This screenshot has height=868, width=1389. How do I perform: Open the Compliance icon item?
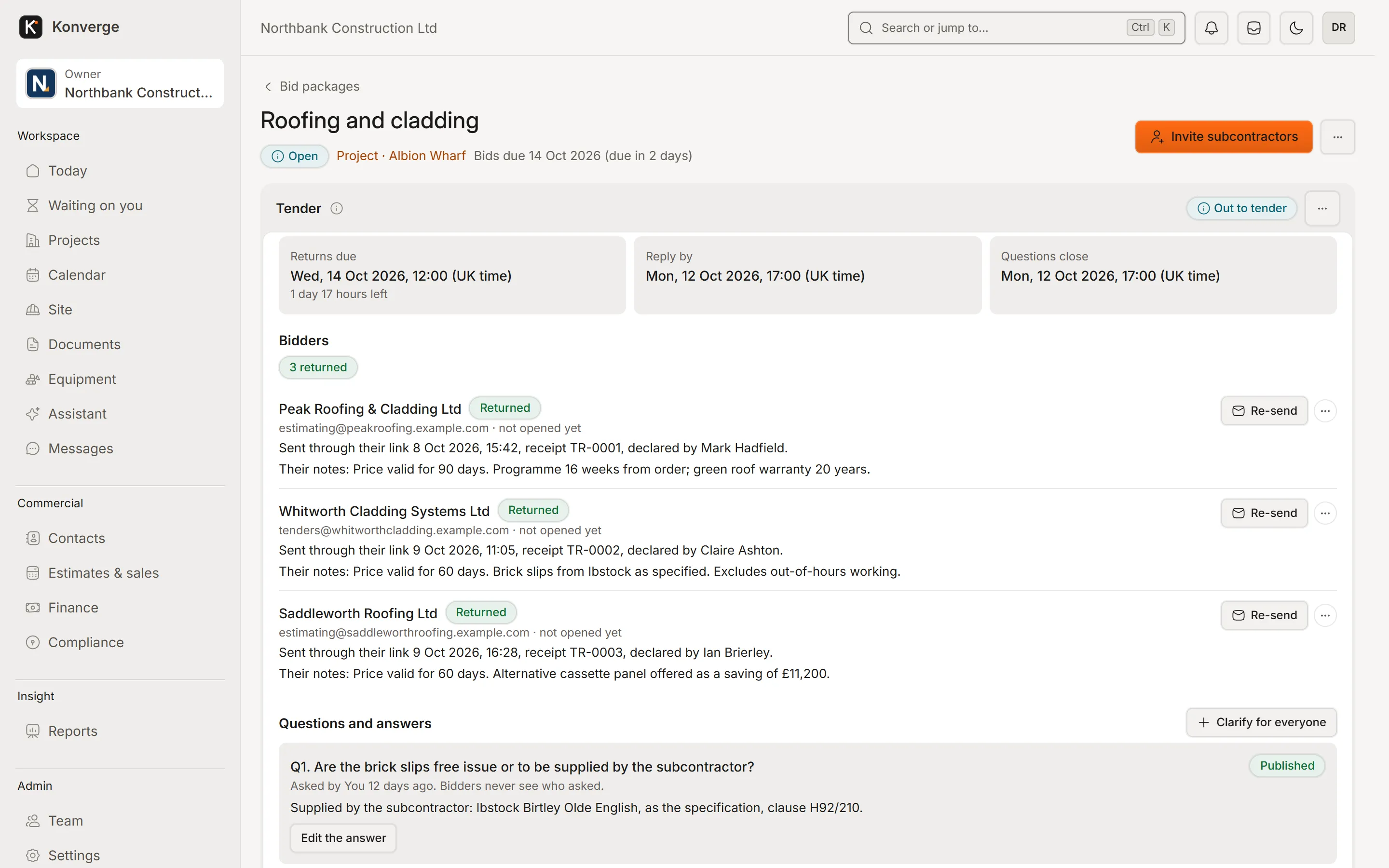click(x=120, y=642)
